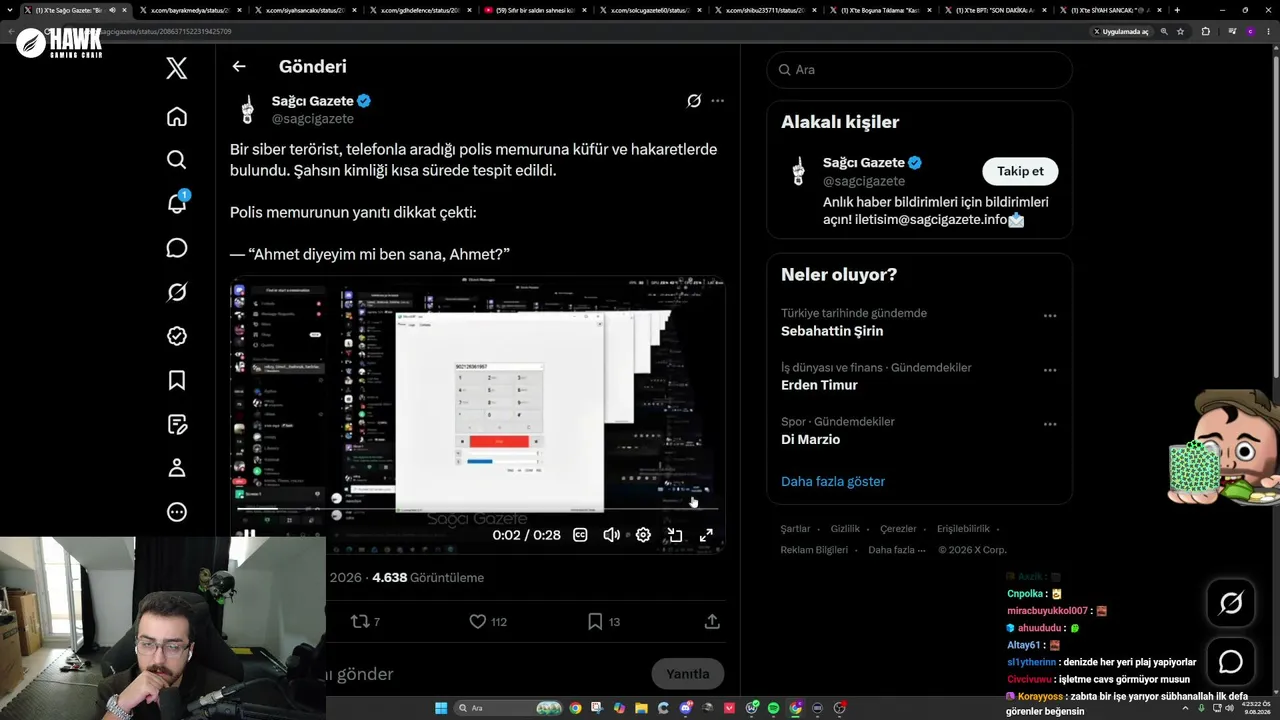Open the Çerezler footer link
The width and height of the screenshot is (1280, 720).
point(898,529)
